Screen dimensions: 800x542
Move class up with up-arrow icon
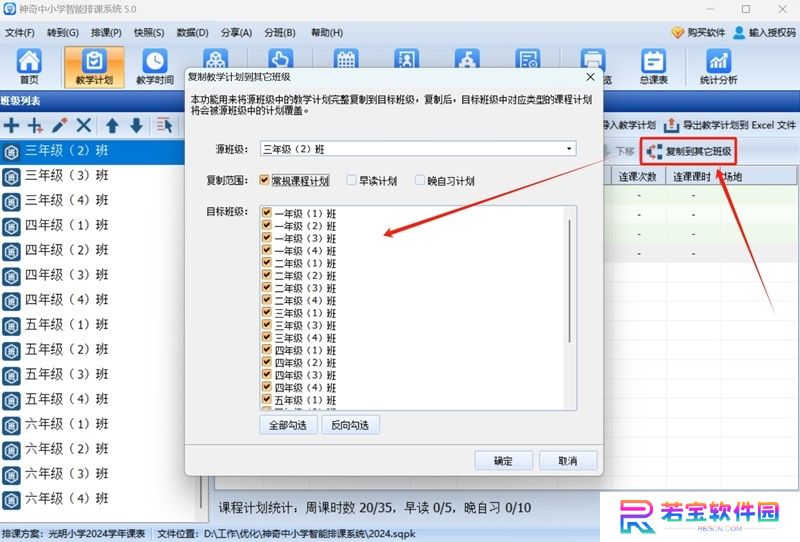112,125
